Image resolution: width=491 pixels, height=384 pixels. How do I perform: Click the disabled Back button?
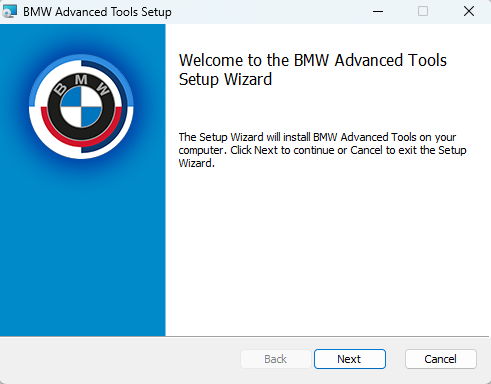click(x=276, y=359)
